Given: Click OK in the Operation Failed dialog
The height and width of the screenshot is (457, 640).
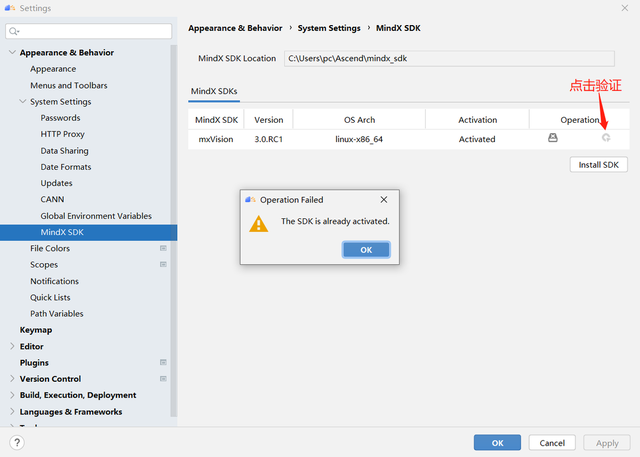Looking at the screenshot, I should click(366, 250).
